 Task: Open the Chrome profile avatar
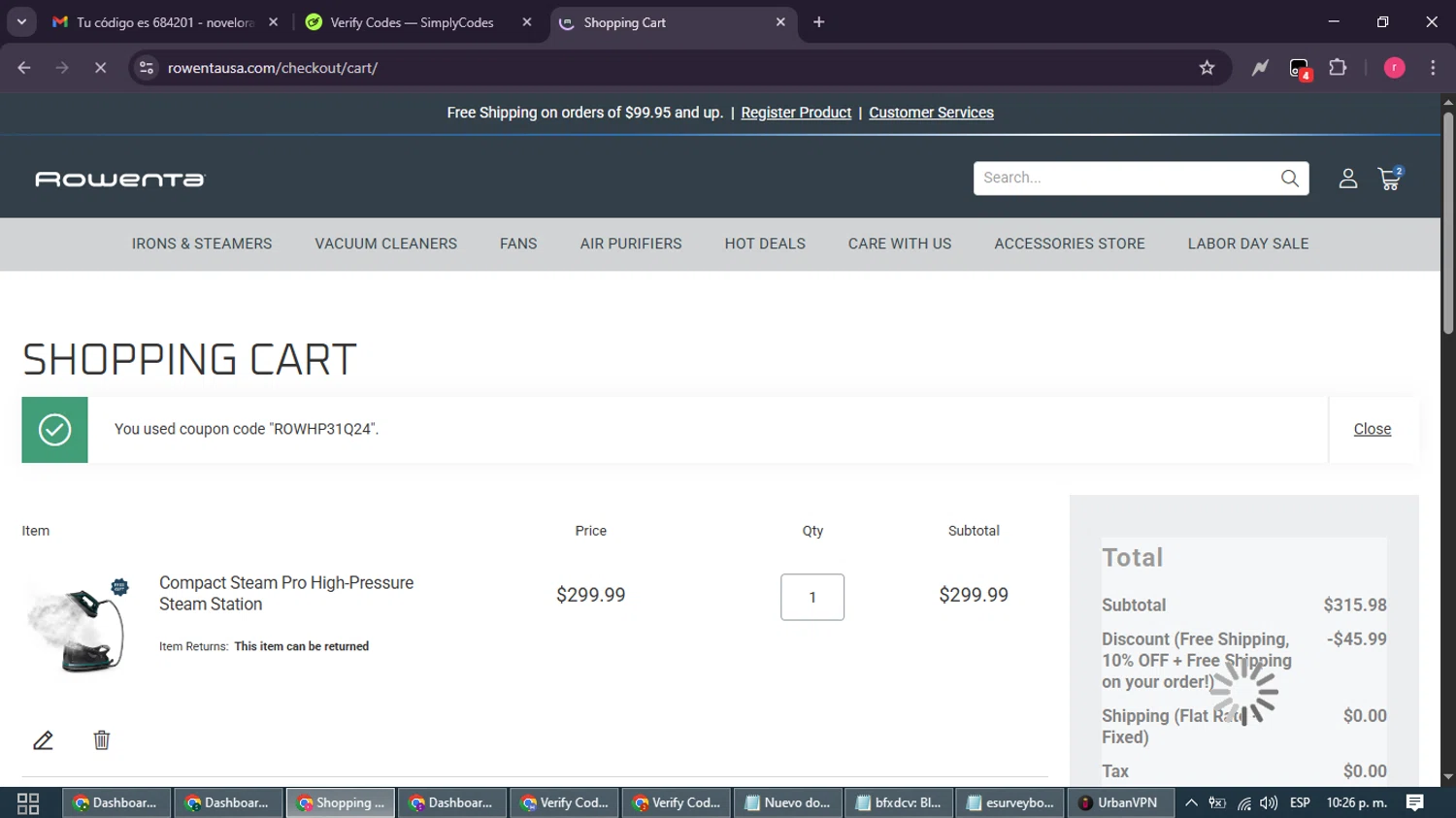pyautogui.click(x=1394, y=68)
